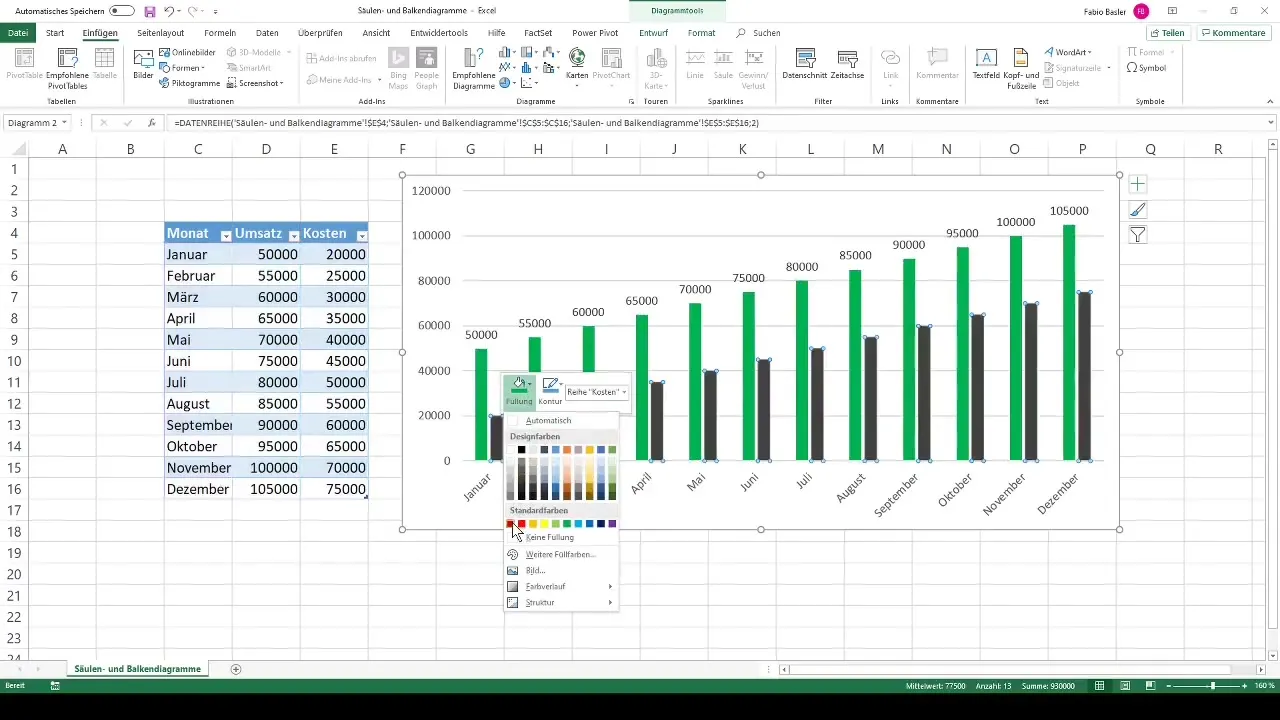This screenshot has width=1280, height=720.
Task: Open the Datei tab
Action: (x=18, y=33)
